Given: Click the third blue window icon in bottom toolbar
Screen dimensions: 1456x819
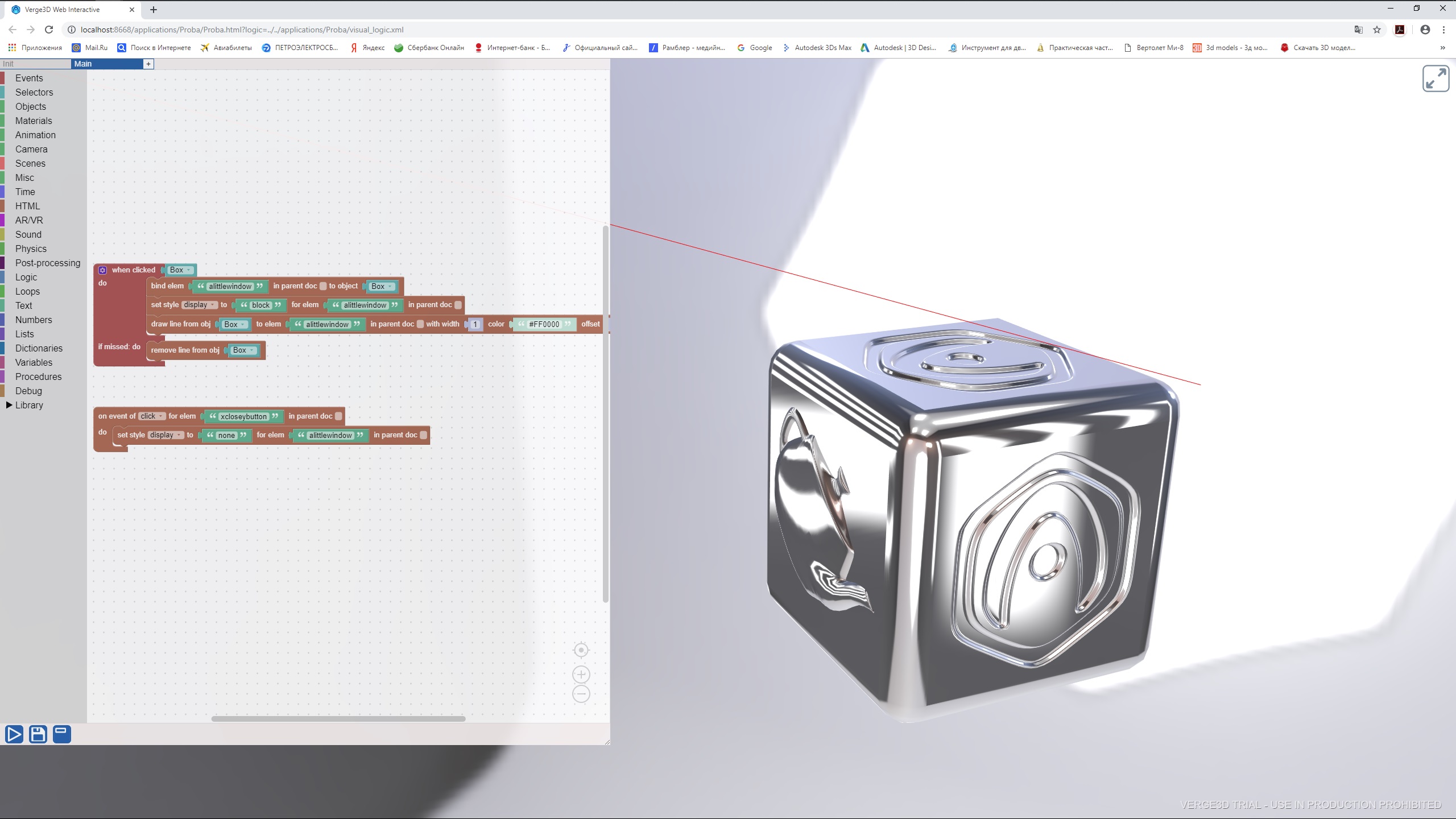Looking at the screenshot, I should 62,734.
